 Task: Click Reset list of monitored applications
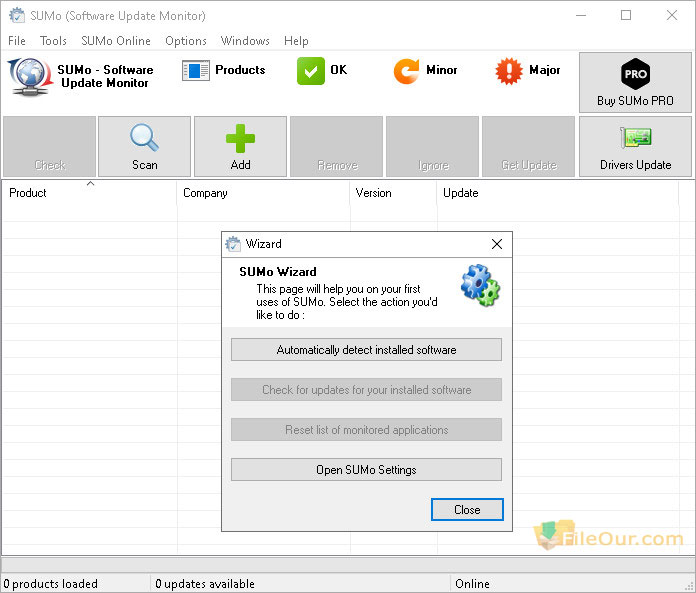(366, 430)
